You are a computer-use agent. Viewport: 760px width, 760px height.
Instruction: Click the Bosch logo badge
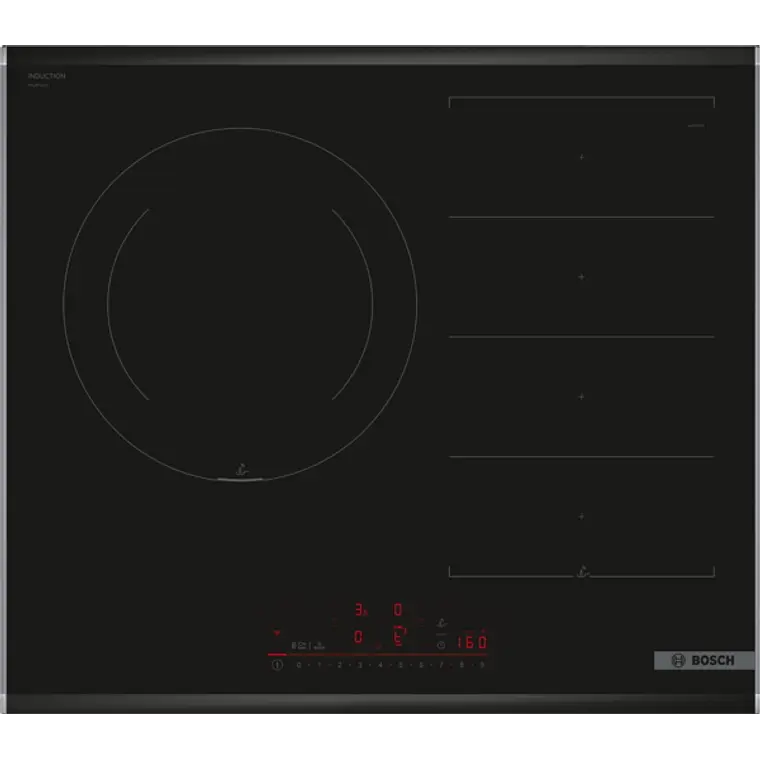click(x=704, y=661)
